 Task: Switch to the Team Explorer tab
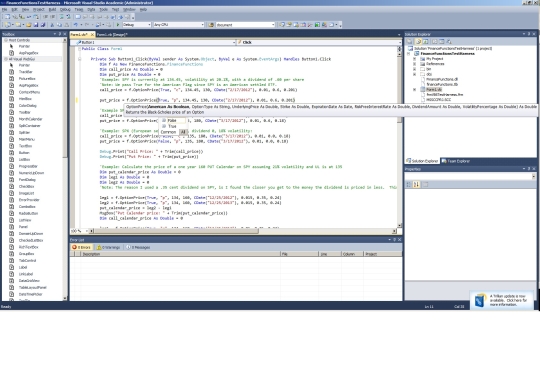click(456, 161)
